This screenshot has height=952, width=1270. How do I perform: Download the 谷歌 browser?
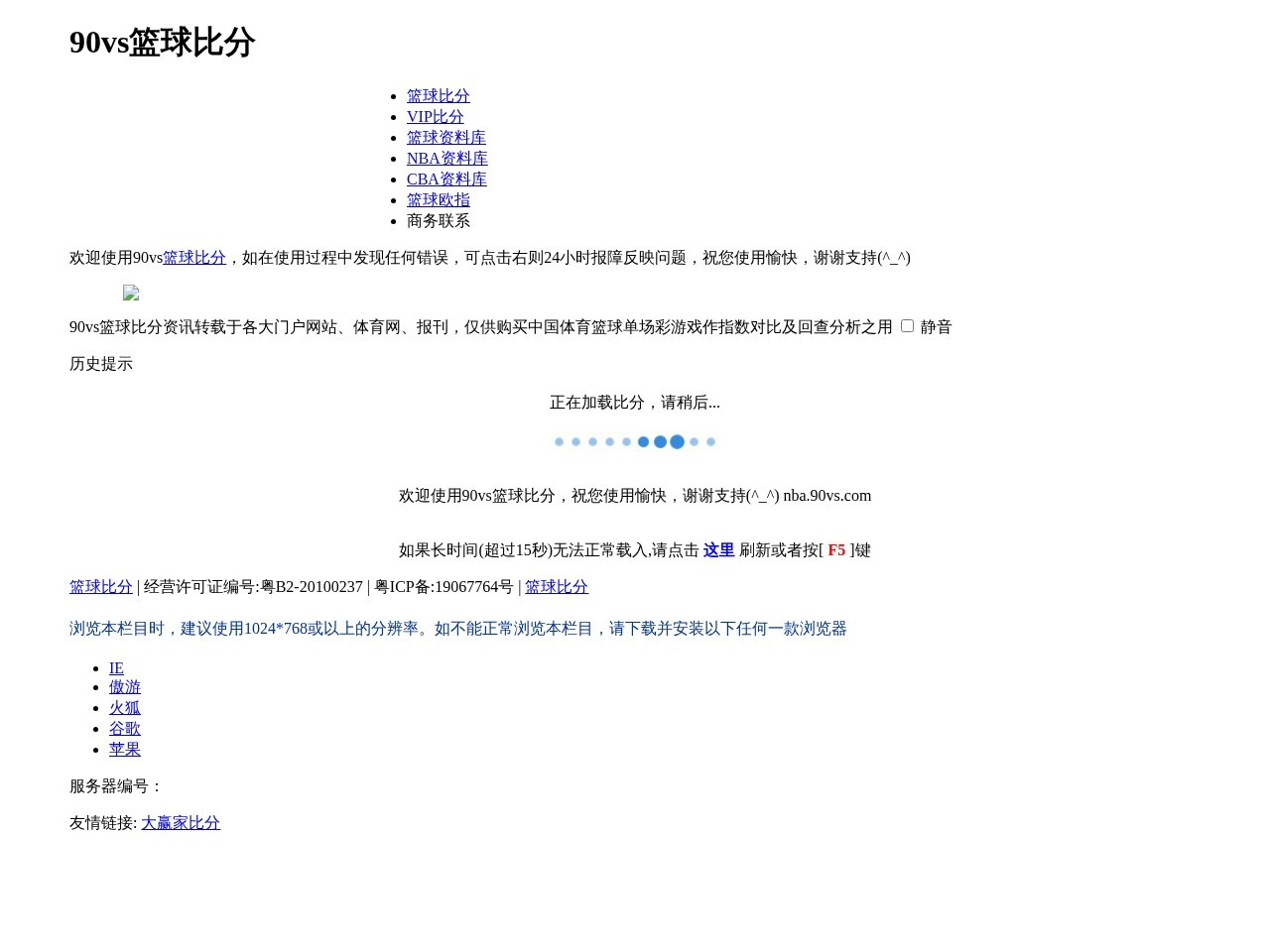(124, 728)
